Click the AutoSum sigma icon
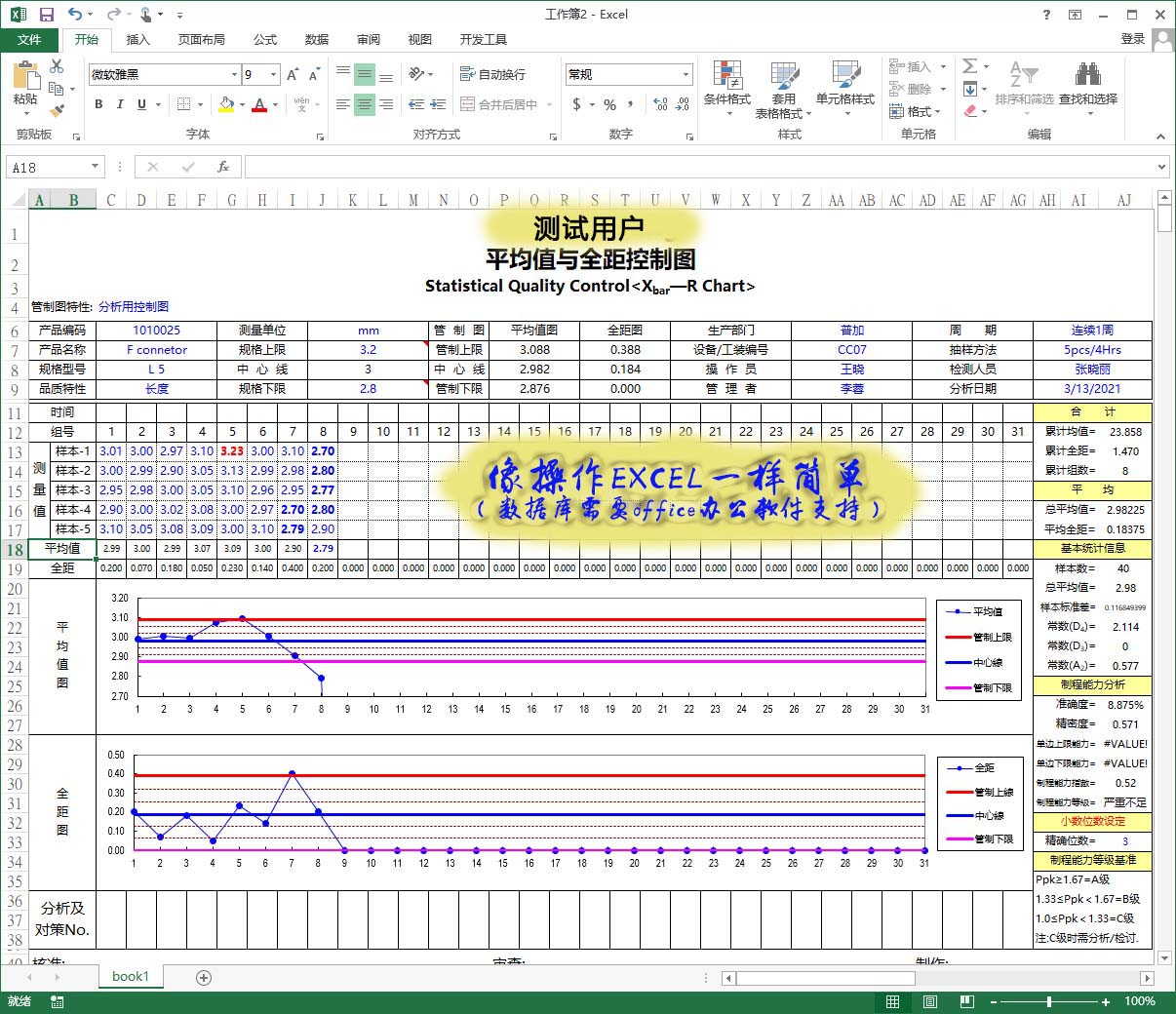Viewport: 1176px width, 1014px height. (x=969, y=66)
